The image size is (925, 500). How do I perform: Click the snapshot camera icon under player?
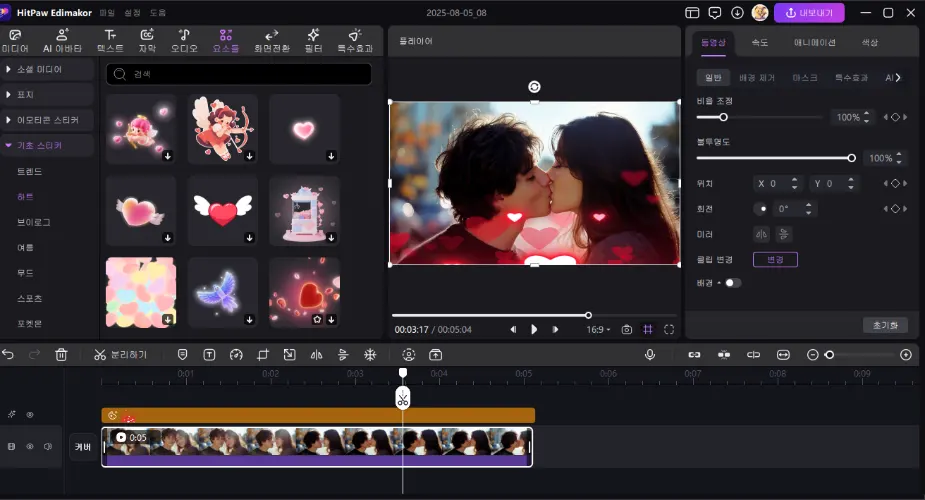[626, 330]
